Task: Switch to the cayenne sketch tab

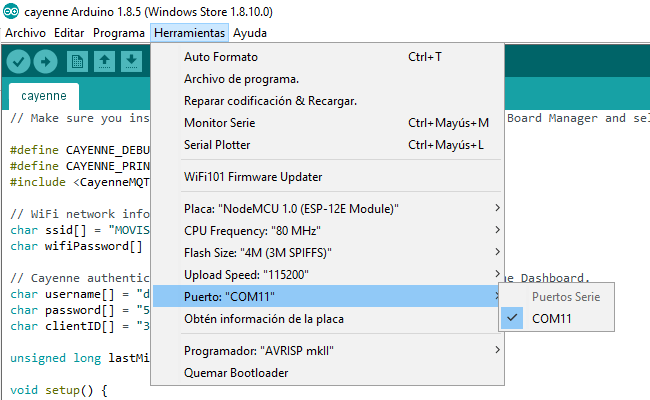Action: click(44, 96)
